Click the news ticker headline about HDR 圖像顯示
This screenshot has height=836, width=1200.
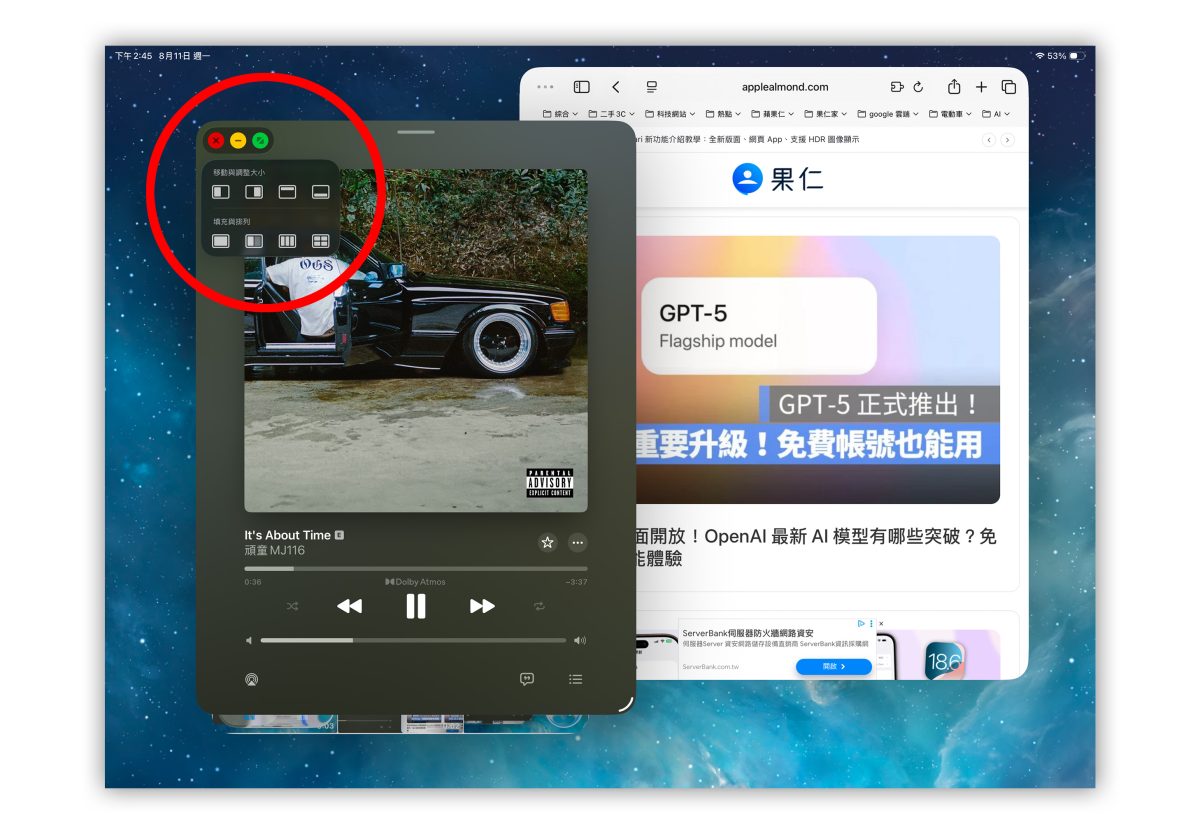747,140
